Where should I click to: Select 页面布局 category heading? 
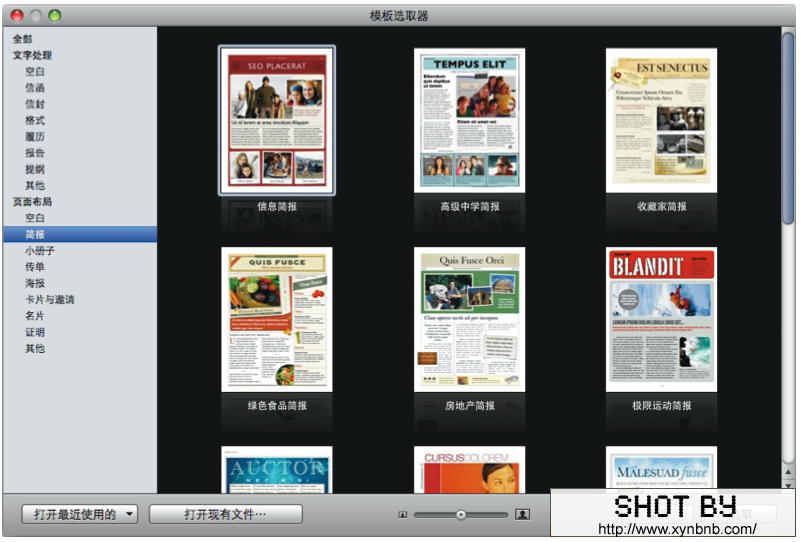point(32,202)
